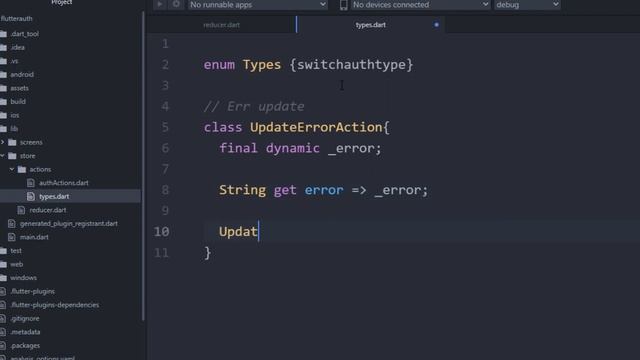Open reducer.dart from the project tree
The width and height of the screenshot is (640, 360).
(x=48, y=210)
